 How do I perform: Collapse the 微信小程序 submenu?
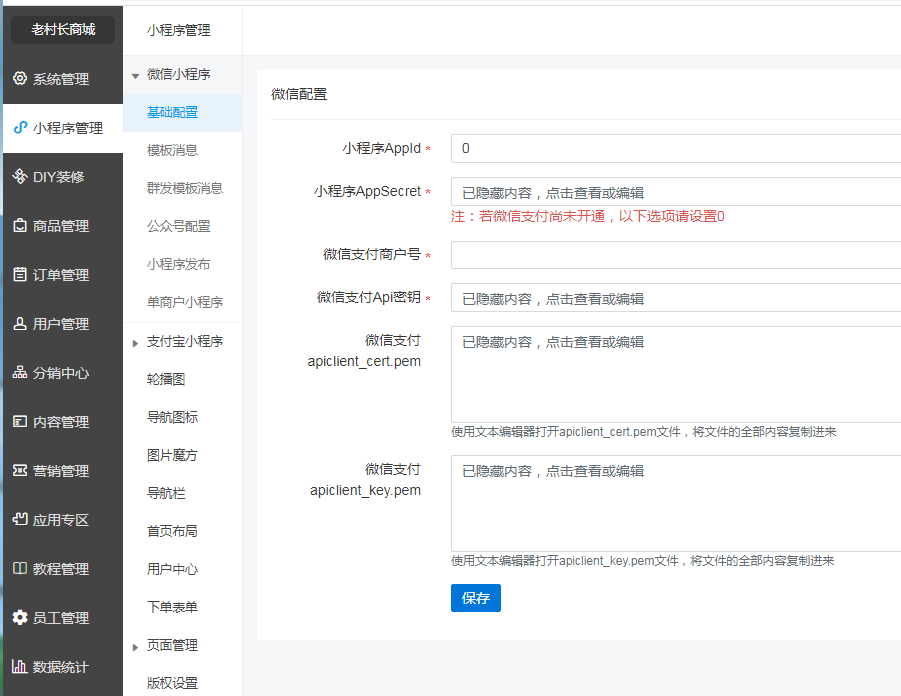[x=135, y=75]
